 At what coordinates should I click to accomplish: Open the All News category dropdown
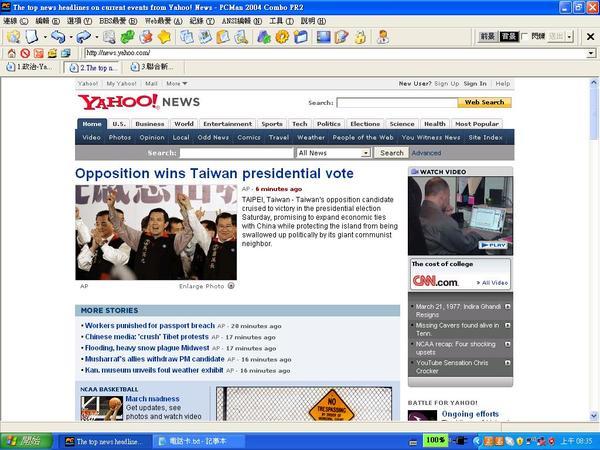tap(366, 153)
